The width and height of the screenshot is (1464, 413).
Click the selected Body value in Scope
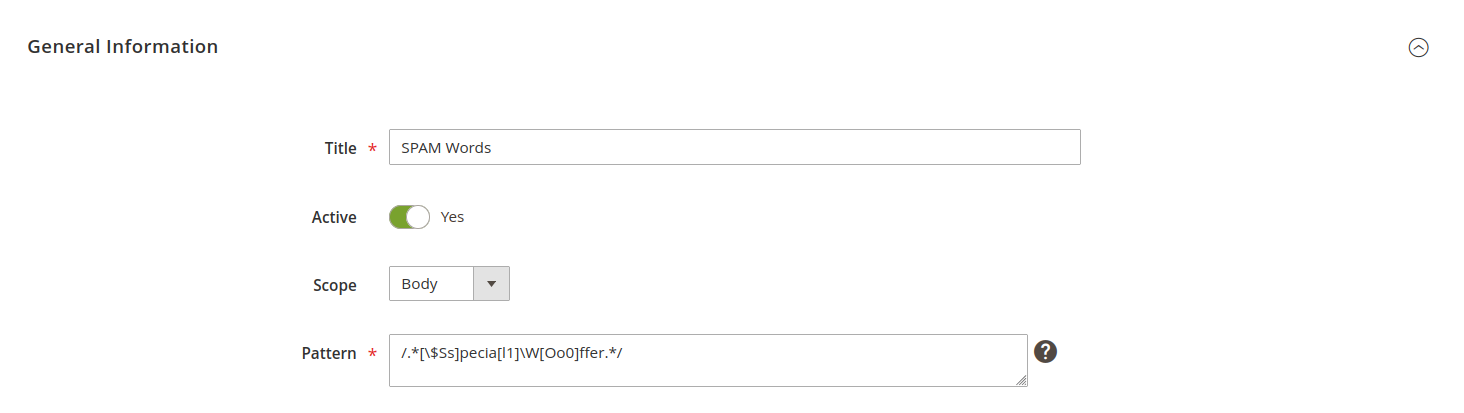point(420,284)
